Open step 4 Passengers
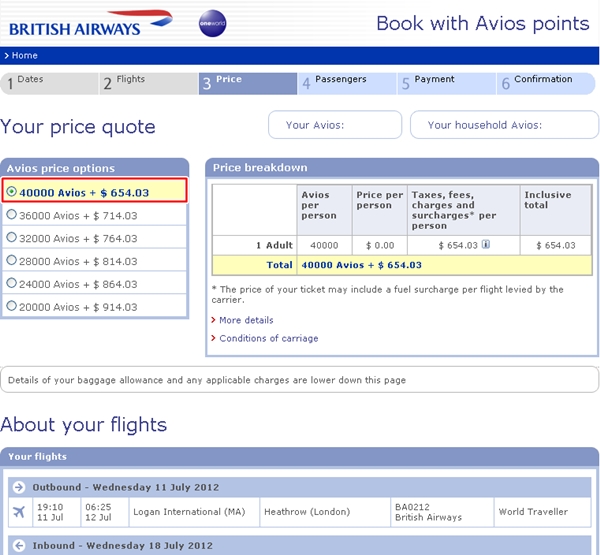 click(347, 83)
